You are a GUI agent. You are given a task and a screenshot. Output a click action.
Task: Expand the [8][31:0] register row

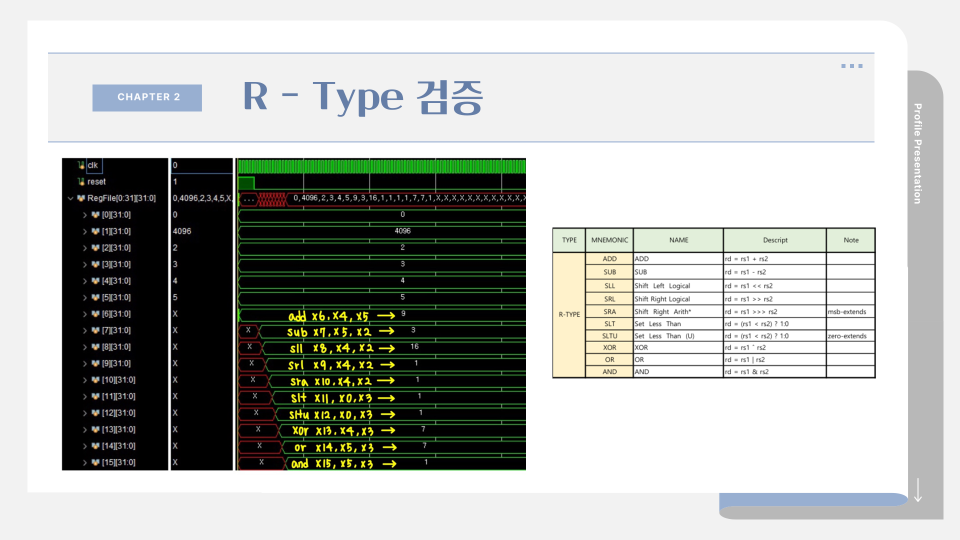pyautogui.click(x=84, y=347)
